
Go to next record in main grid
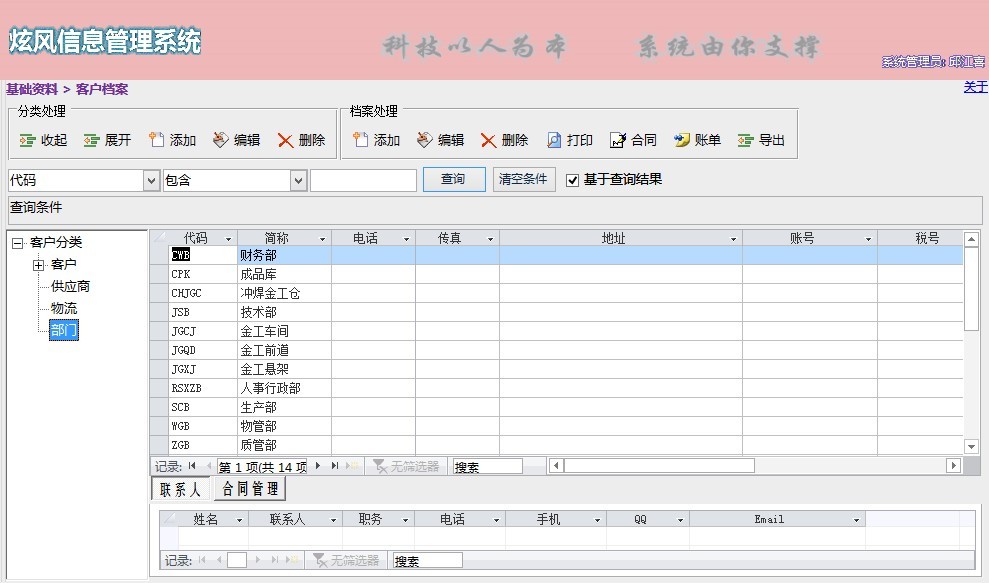pos(318,466)
